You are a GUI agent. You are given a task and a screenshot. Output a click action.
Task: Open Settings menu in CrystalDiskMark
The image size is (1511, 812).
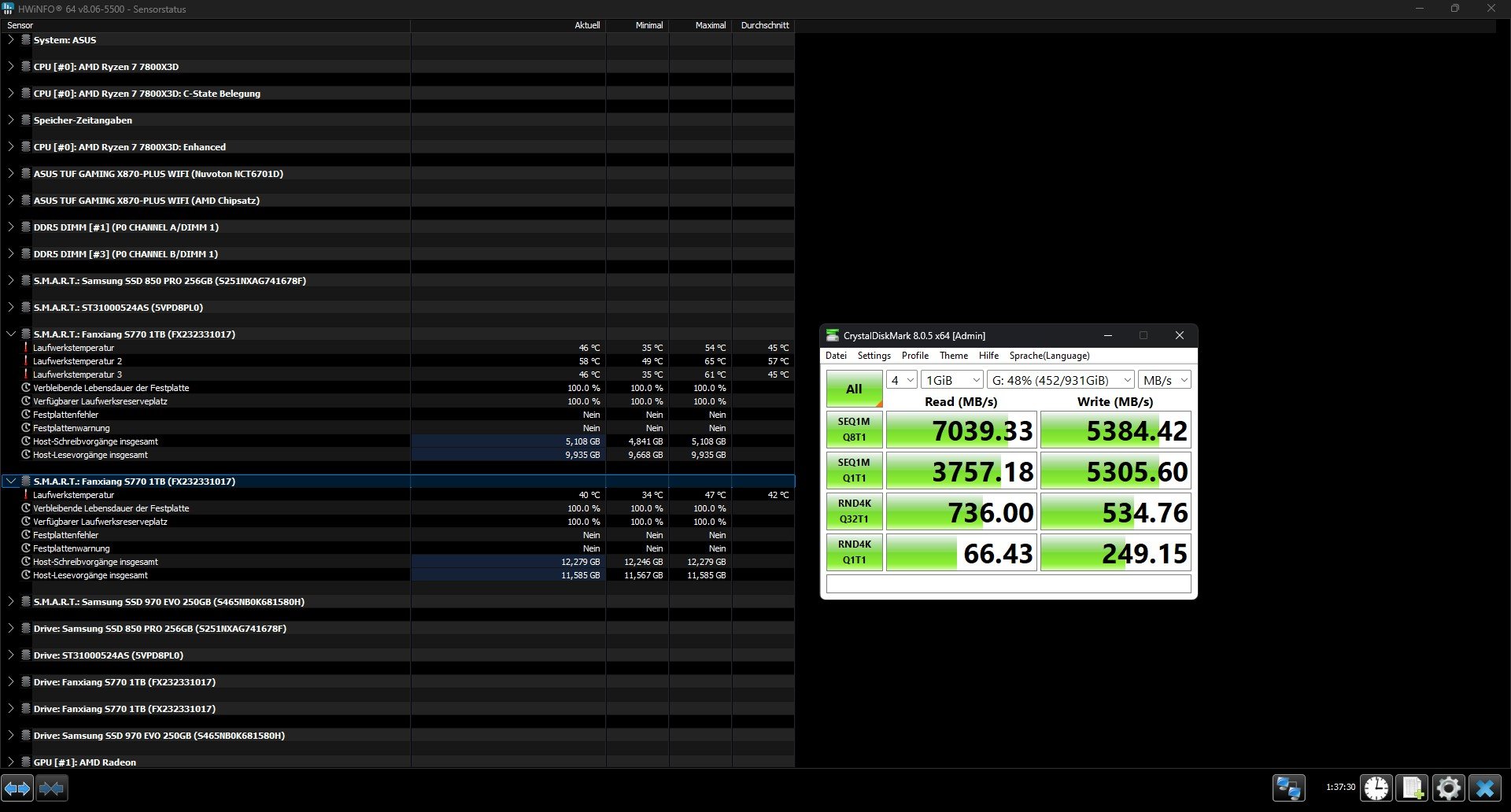pyautogui.click(x=874, y=356)
